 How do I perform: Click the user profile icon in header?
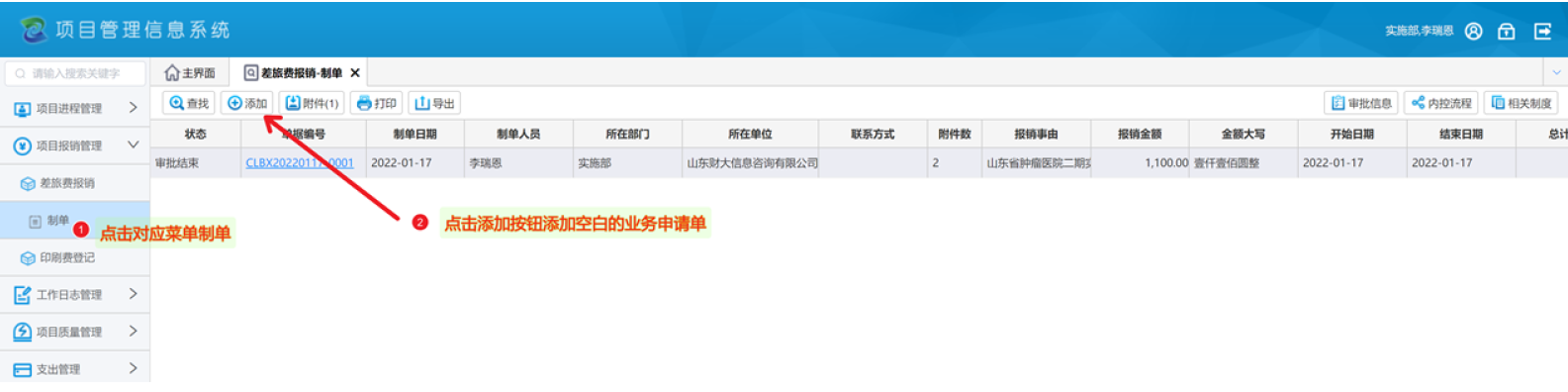click(x=1474, y=32)
